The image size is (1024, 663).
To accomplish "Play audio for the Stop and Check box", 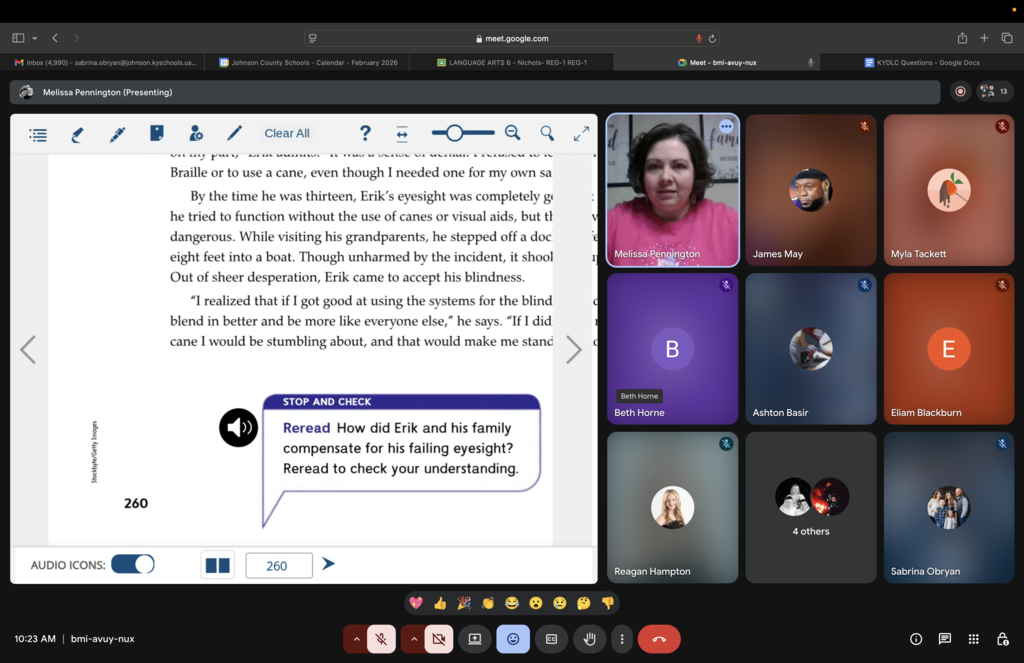I will pos(238,428).
